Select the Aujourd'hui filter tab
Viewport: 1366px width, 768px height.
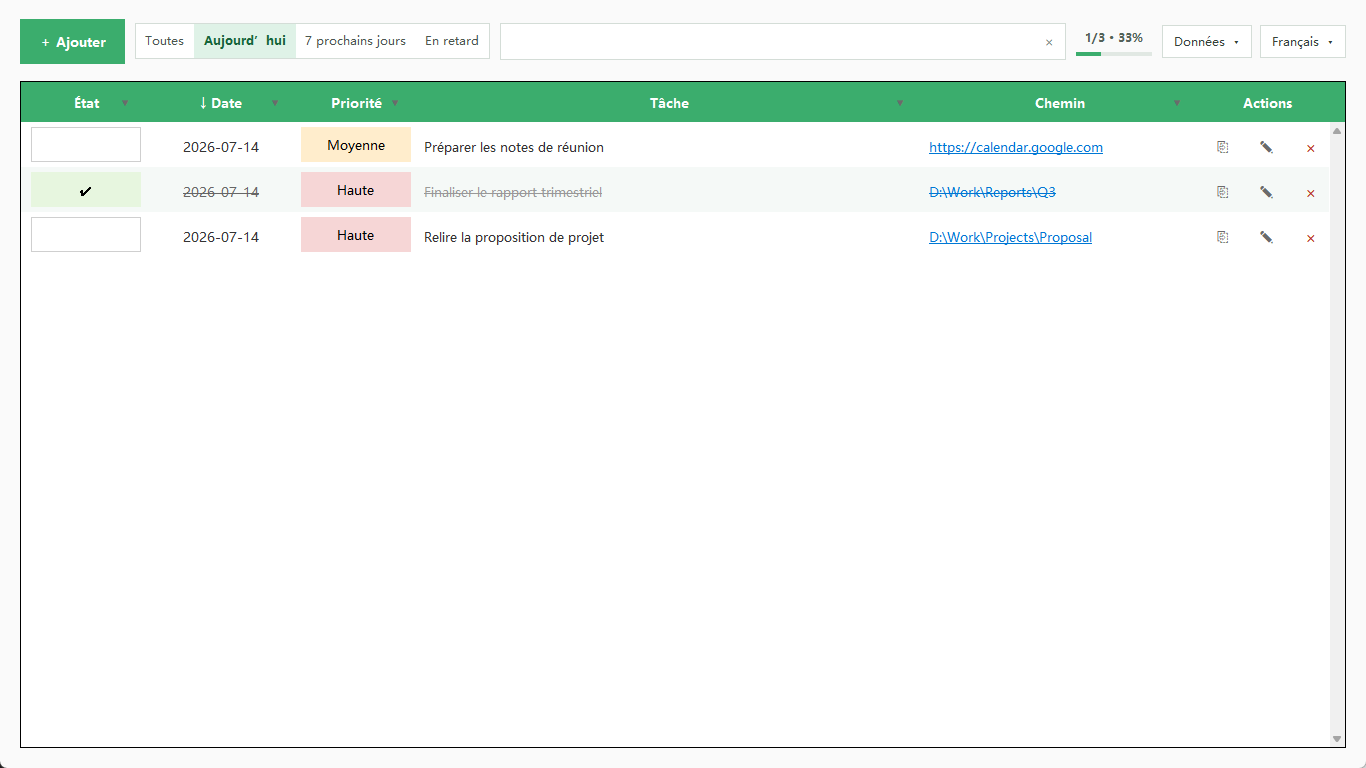(x=245, y=41)
